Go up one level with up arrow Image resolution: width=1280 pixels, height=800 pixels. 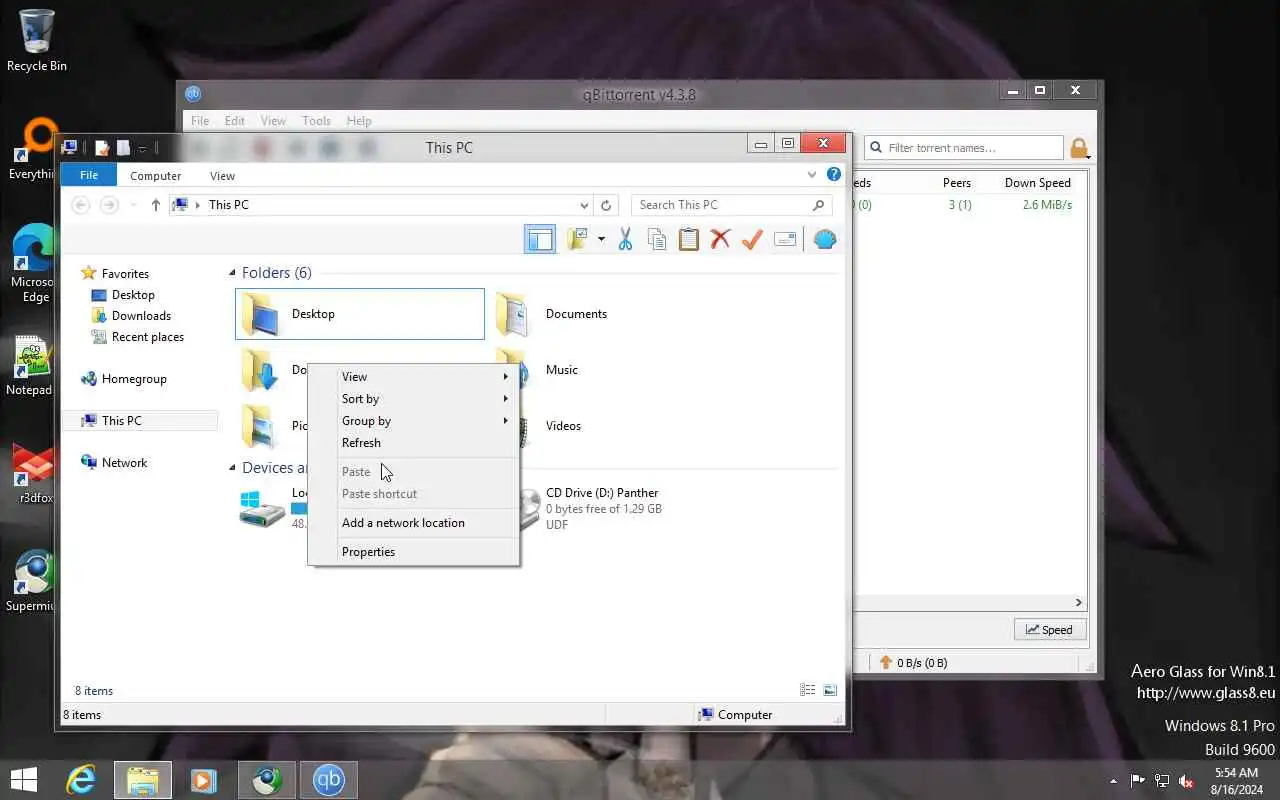[x=155, y=205]
